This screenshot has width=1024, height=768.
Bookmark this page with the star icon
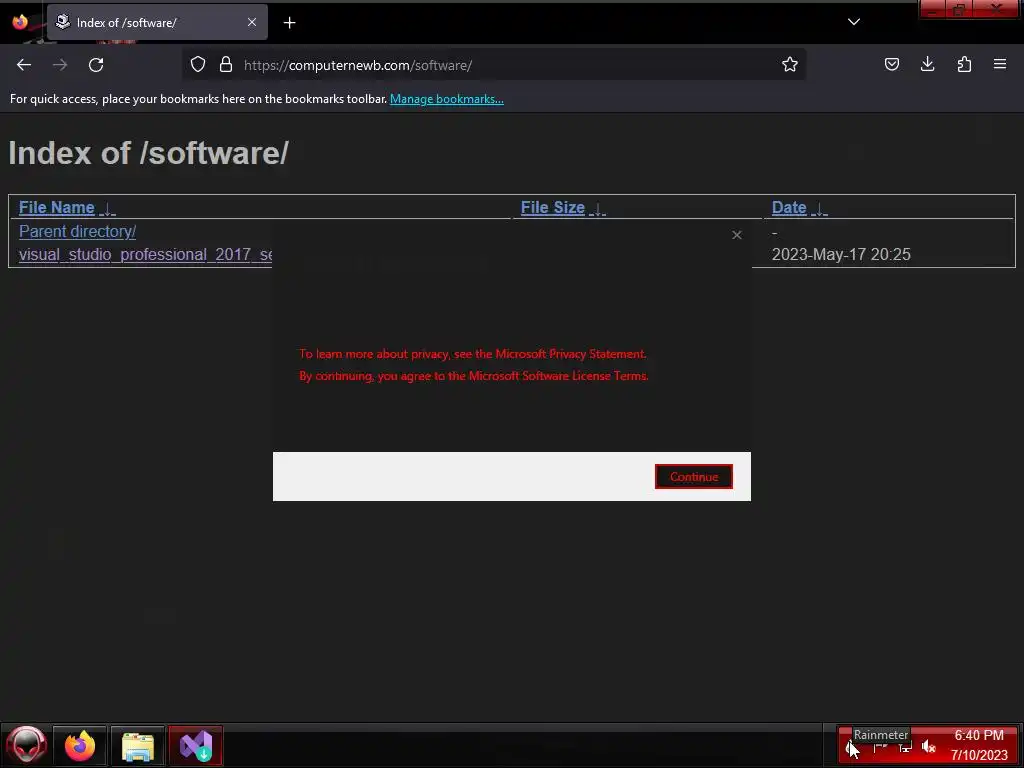pyautogui.click(x=790, y=64)
